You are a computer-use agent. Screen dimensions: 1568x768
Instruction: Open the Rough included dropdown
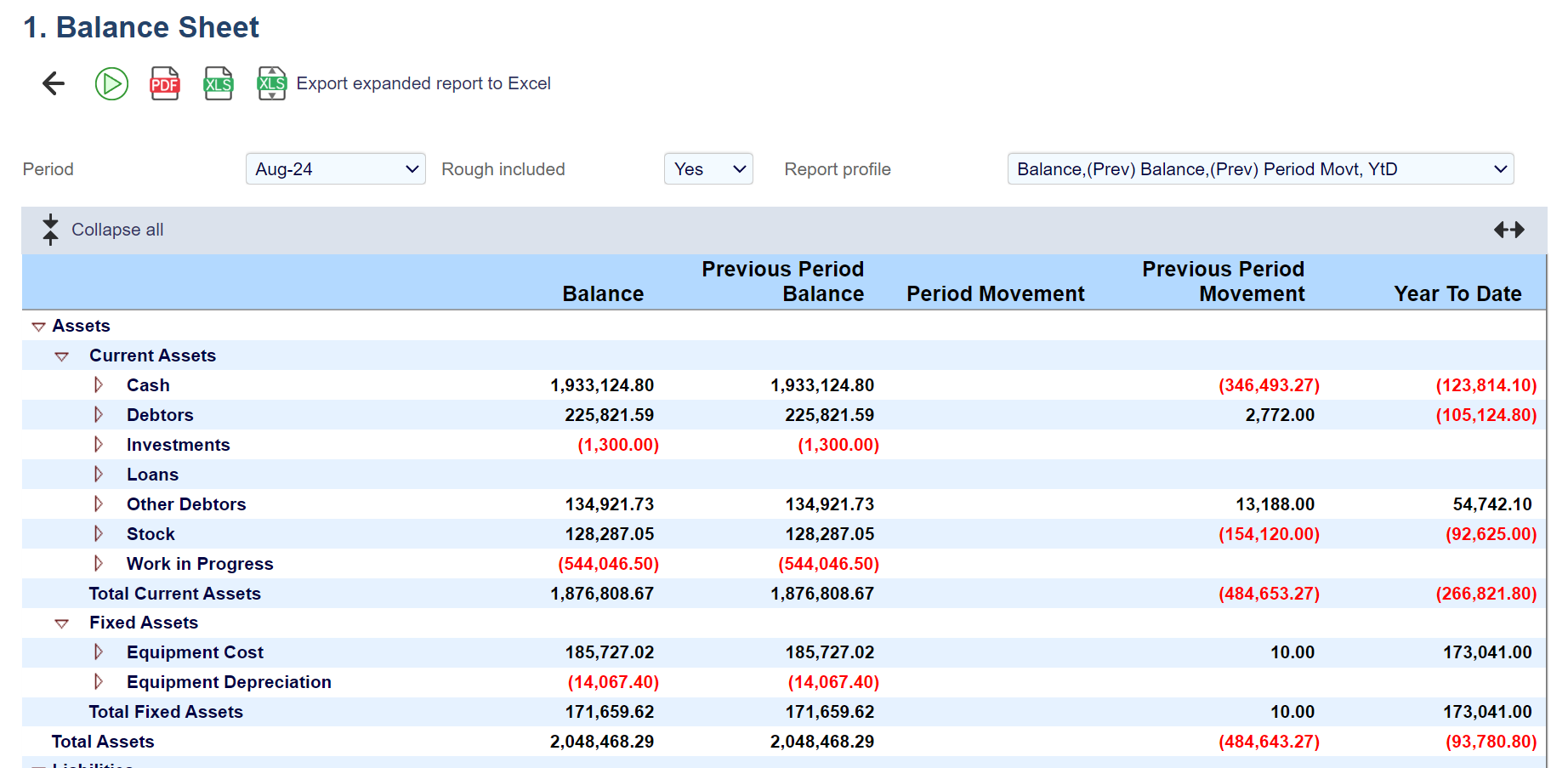[x=707, y=169]
